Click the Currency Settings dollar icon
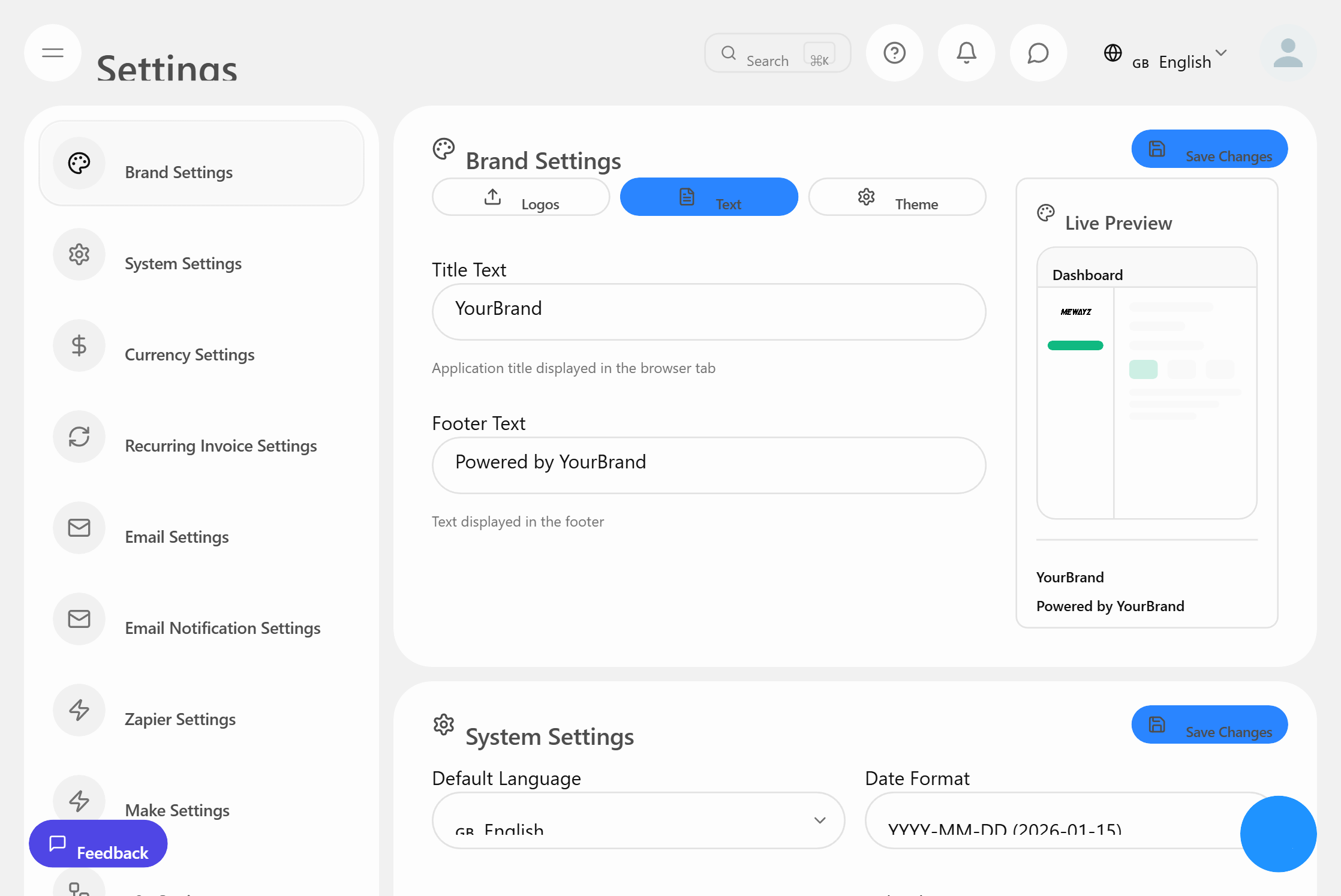Screen dimensions: 1341x896 tap(79, 345)
